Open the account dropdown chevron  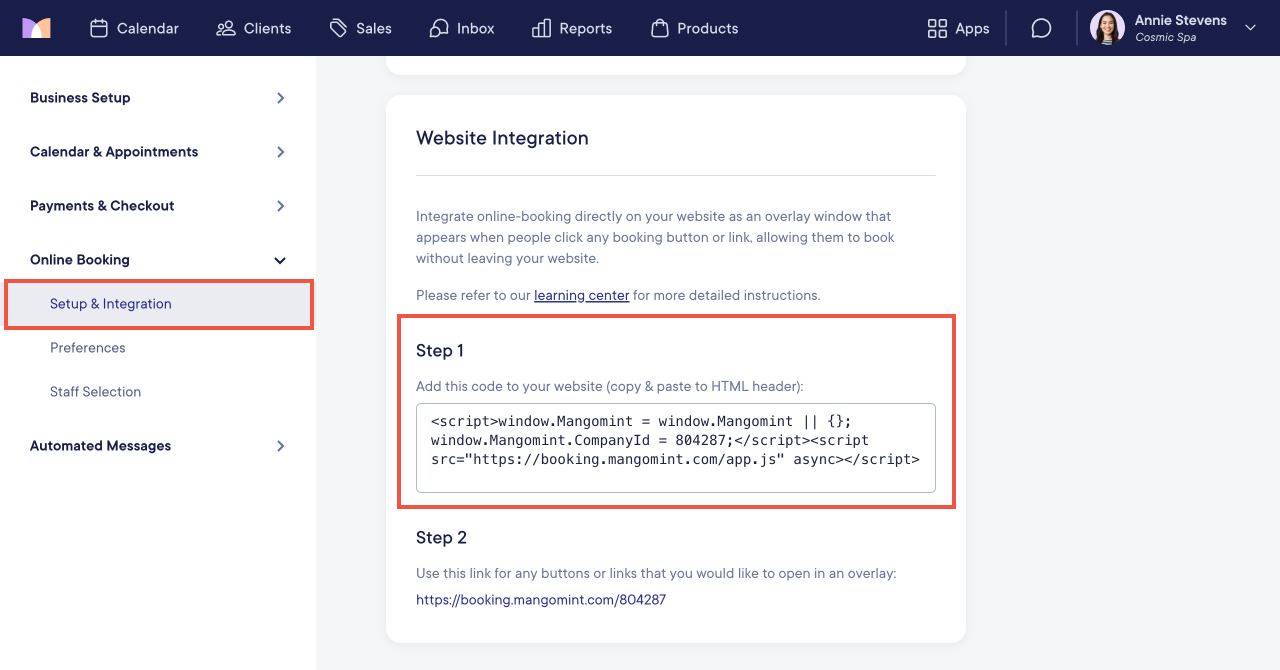1250,28
